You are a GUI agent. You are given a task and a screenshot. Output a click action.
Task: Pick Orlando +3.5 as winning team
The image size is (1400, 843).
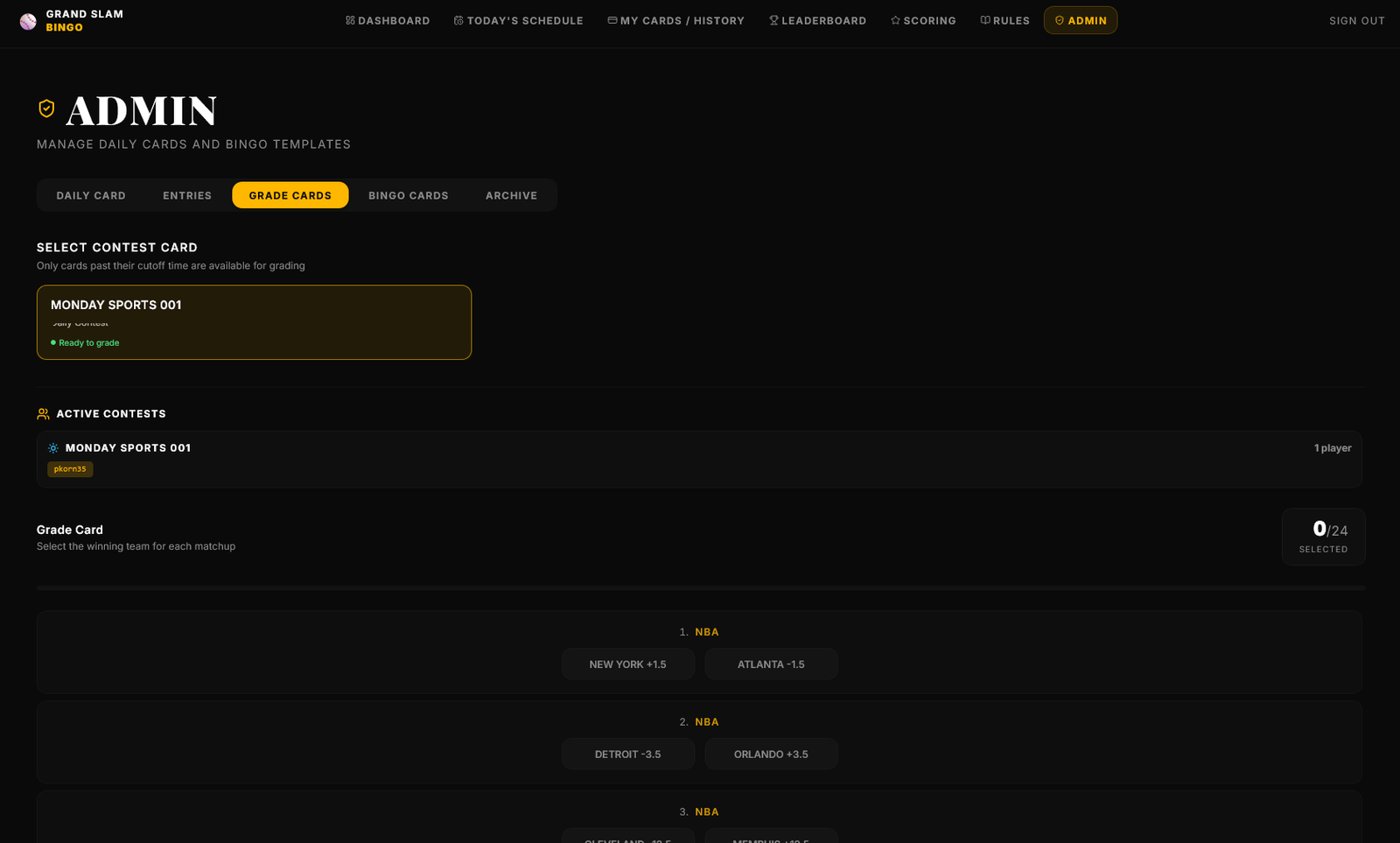(771, 755)
